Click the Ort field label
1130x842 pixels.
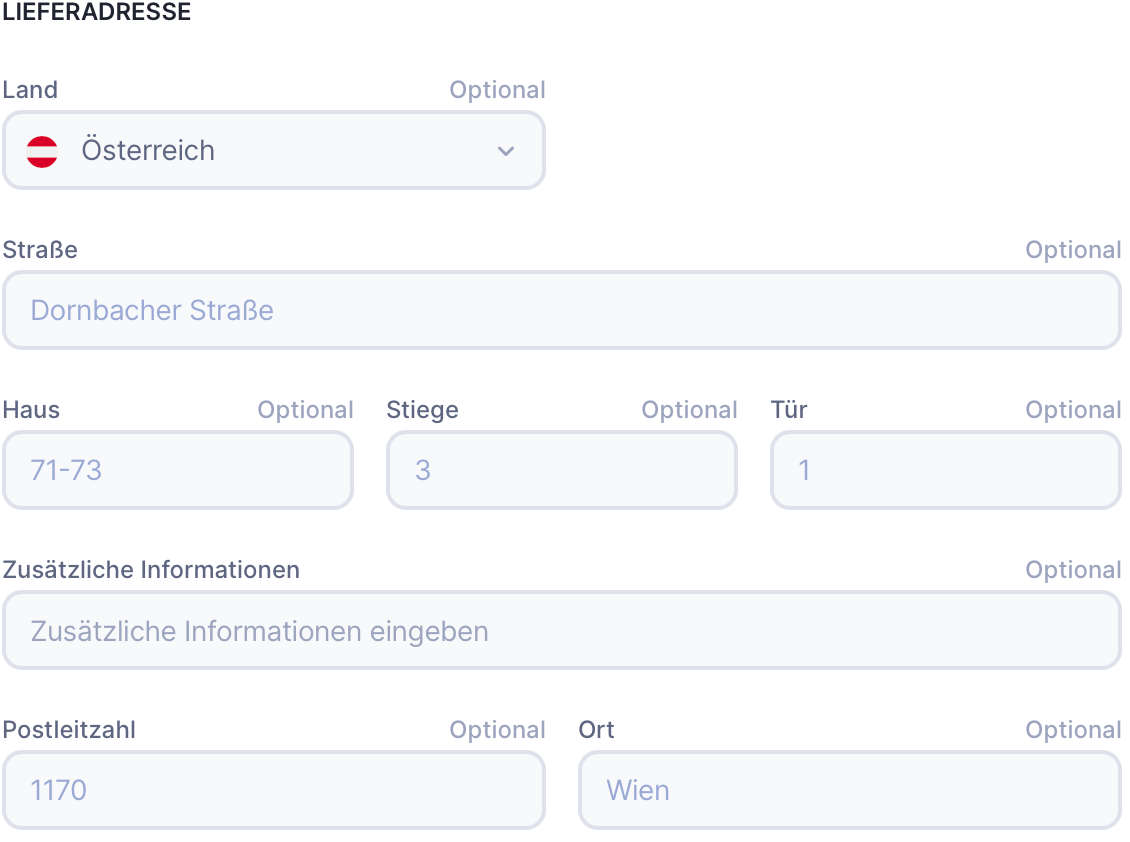(596, 730)
